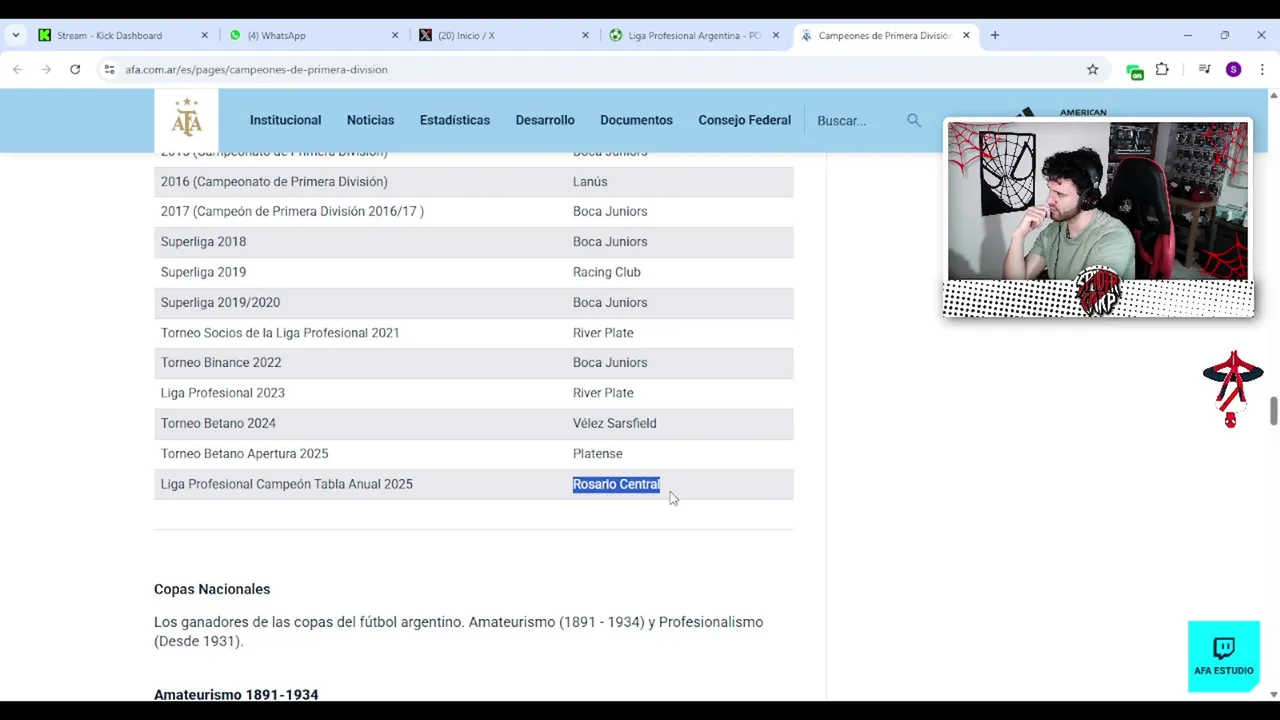Open the AFA Estudio chat widget
1280x720 pixels.
coord(1223,656)
